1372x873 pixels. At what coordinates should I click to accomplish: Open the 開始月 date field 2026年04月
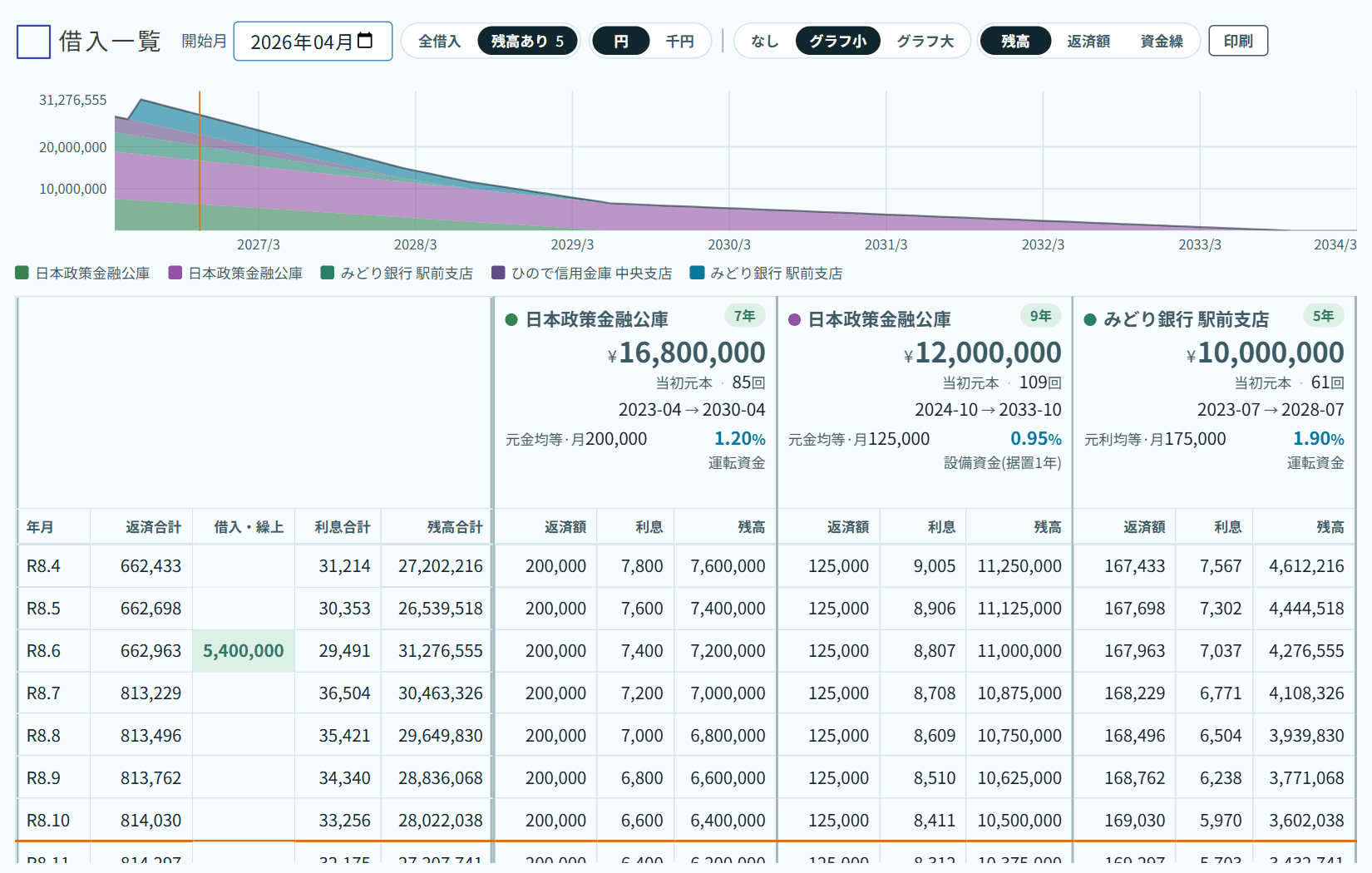(x=313, y=42)
